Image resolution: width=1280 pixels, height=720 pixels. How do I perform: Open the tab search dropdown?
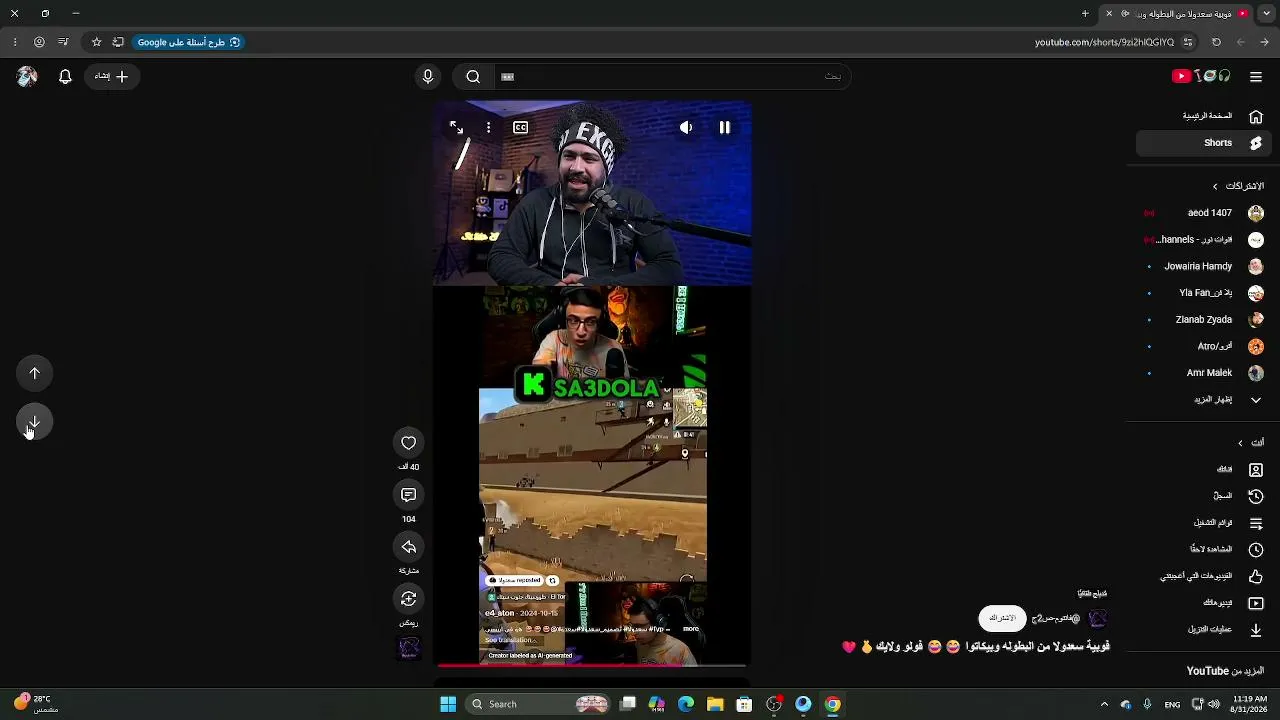point(1265,13)
